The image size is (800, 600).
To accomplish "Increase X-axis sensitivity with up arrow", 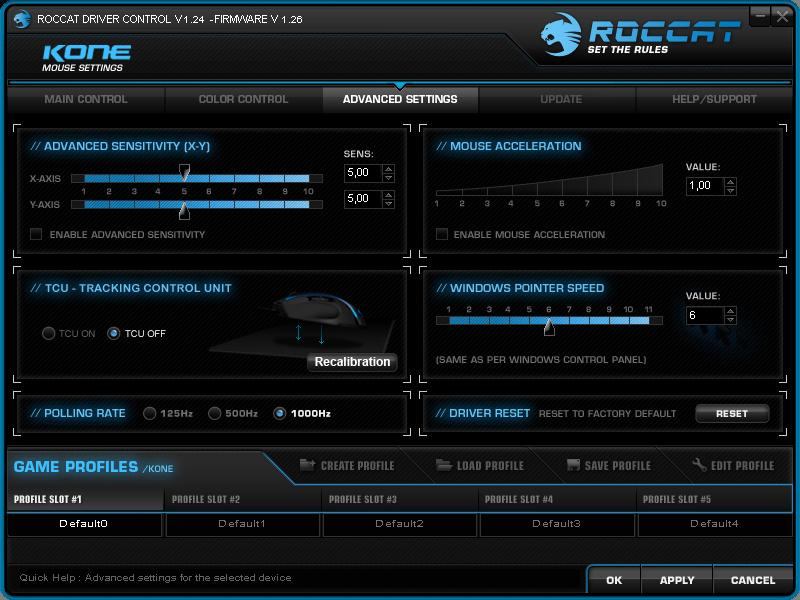I will [388, 168].
